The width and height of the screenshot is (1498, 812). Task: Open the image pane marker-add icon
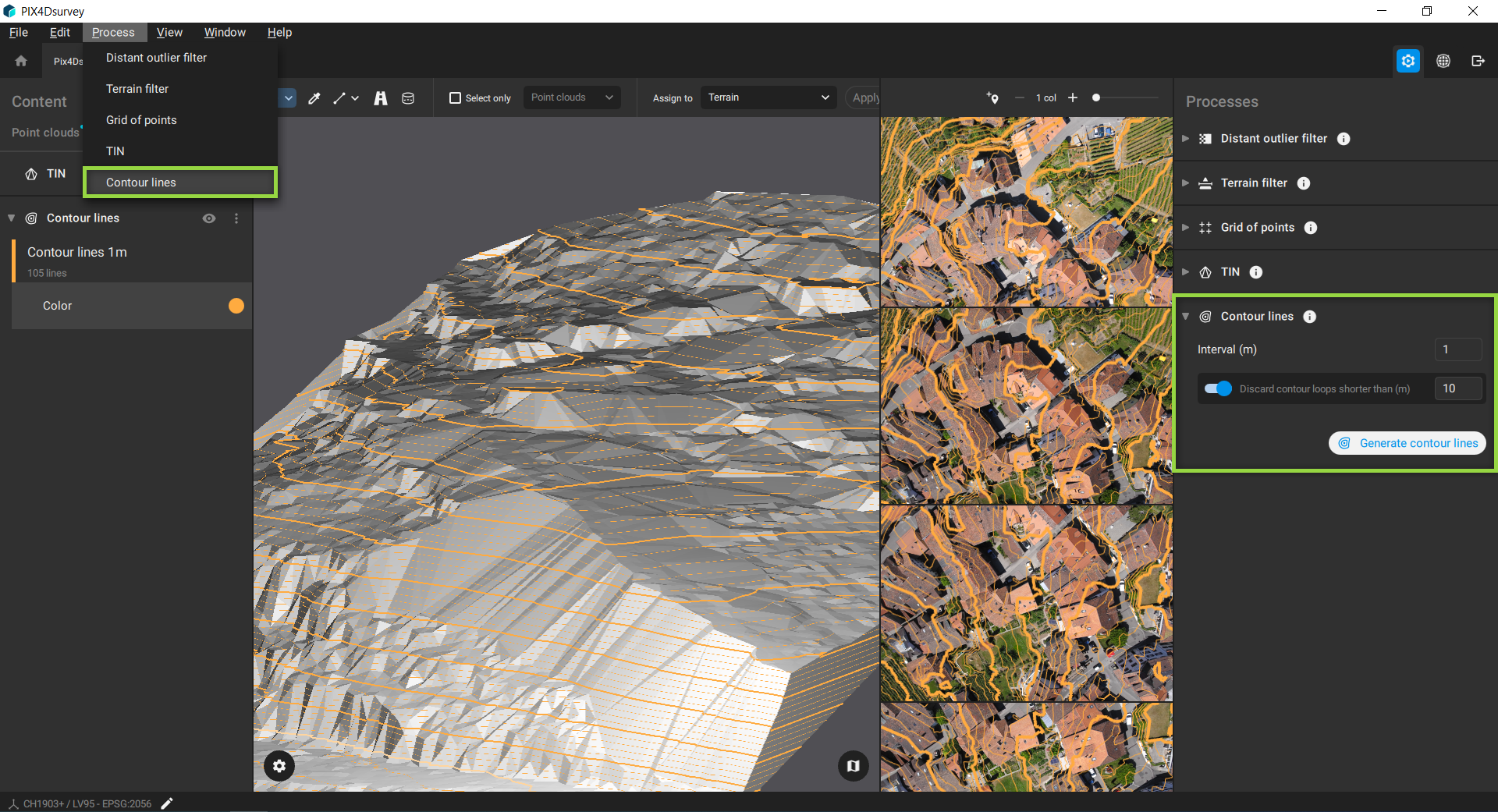point(992,98)
